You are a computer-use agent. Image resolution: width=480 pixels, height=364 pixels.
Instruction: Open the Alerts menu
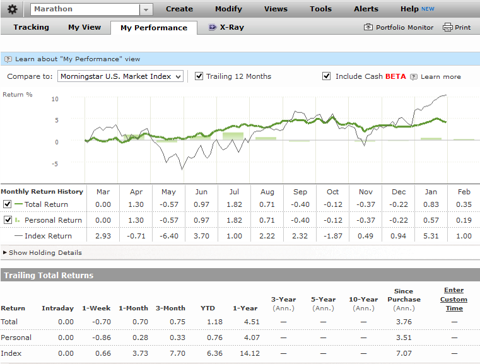366,9
